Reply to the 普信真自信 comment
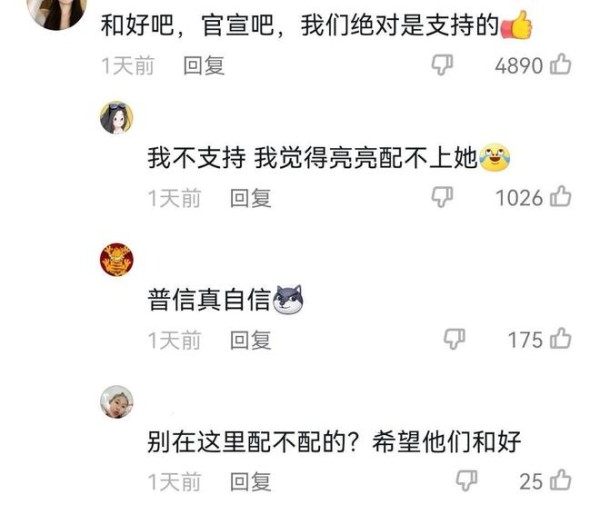The image size is (600, 524). click(x=251, y=340)
